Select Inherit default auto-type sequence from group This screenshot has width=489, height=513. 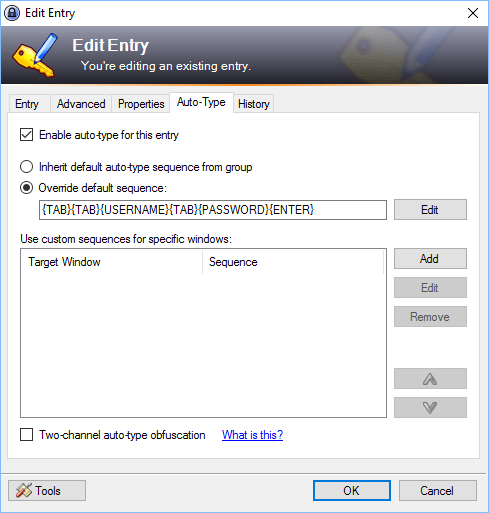click(x=27, y=167)
